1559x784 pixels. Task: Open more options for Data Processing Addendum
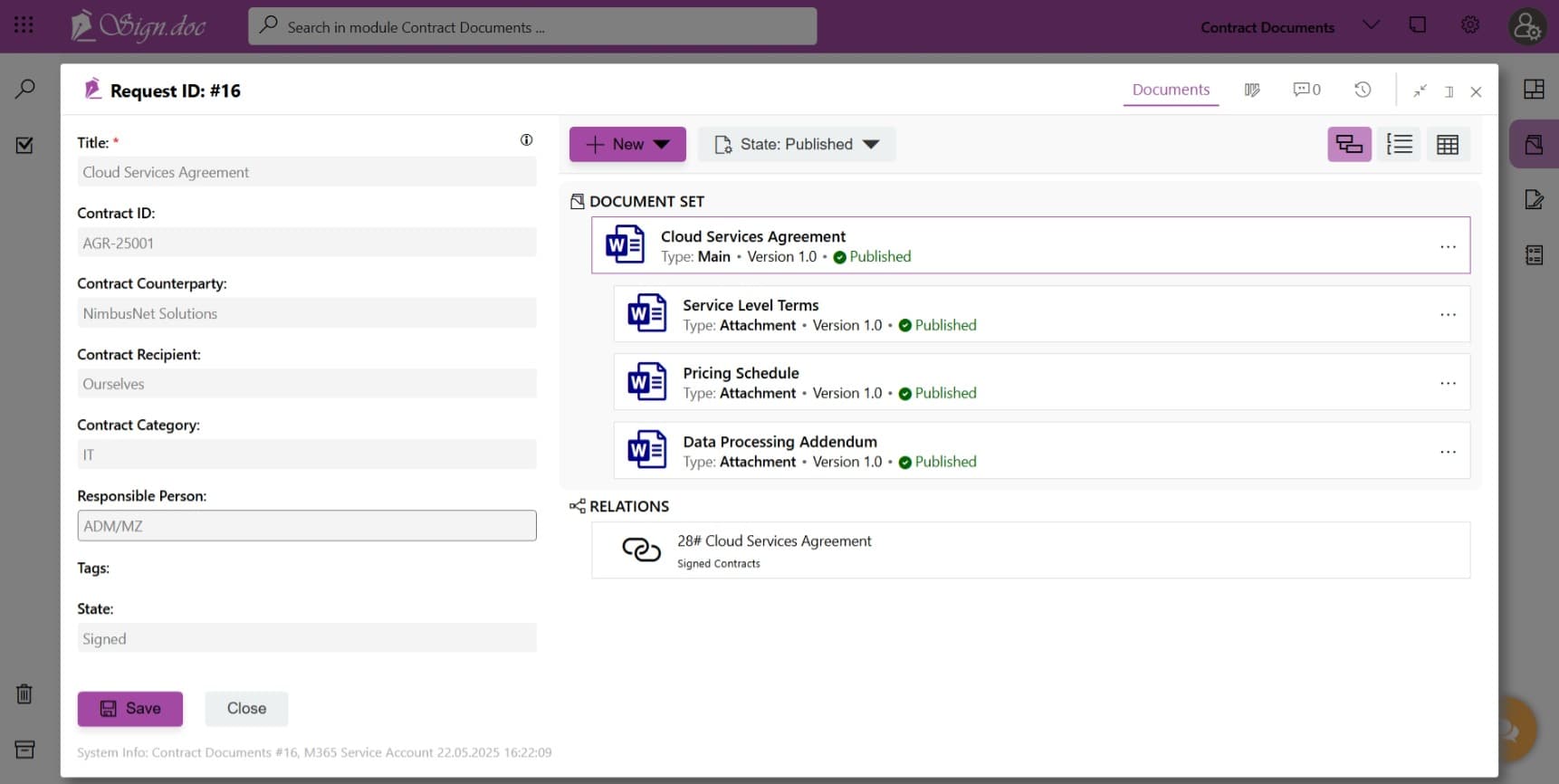coord(1448,451)
